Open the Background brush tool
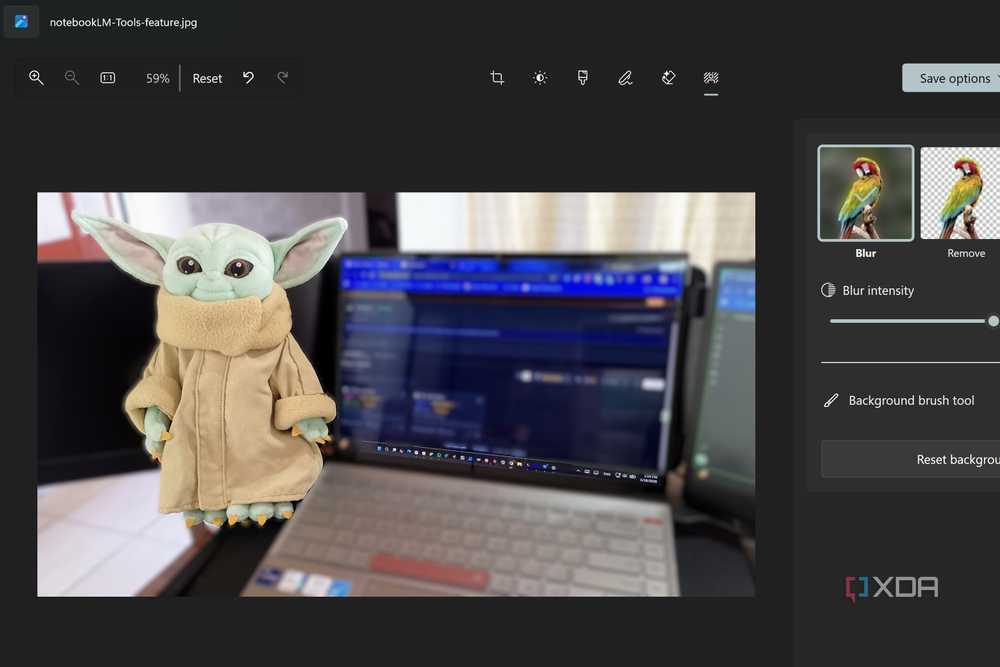This screenshot has height=667, width=1000. tap(899, 400)
